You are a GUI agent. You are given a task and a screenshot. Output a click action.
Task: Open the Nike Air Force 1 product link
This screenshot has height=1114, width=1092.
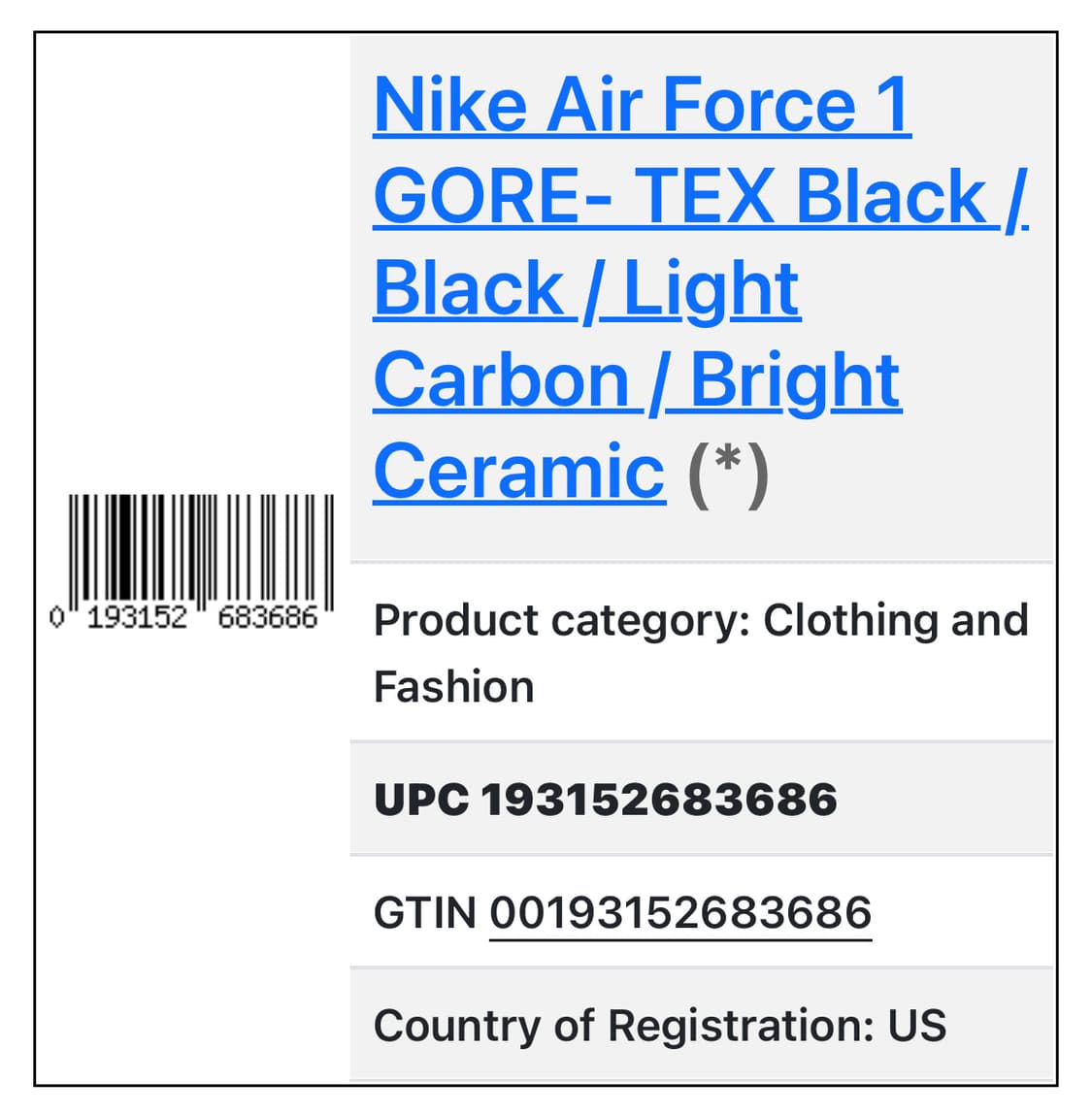(641, 105)
